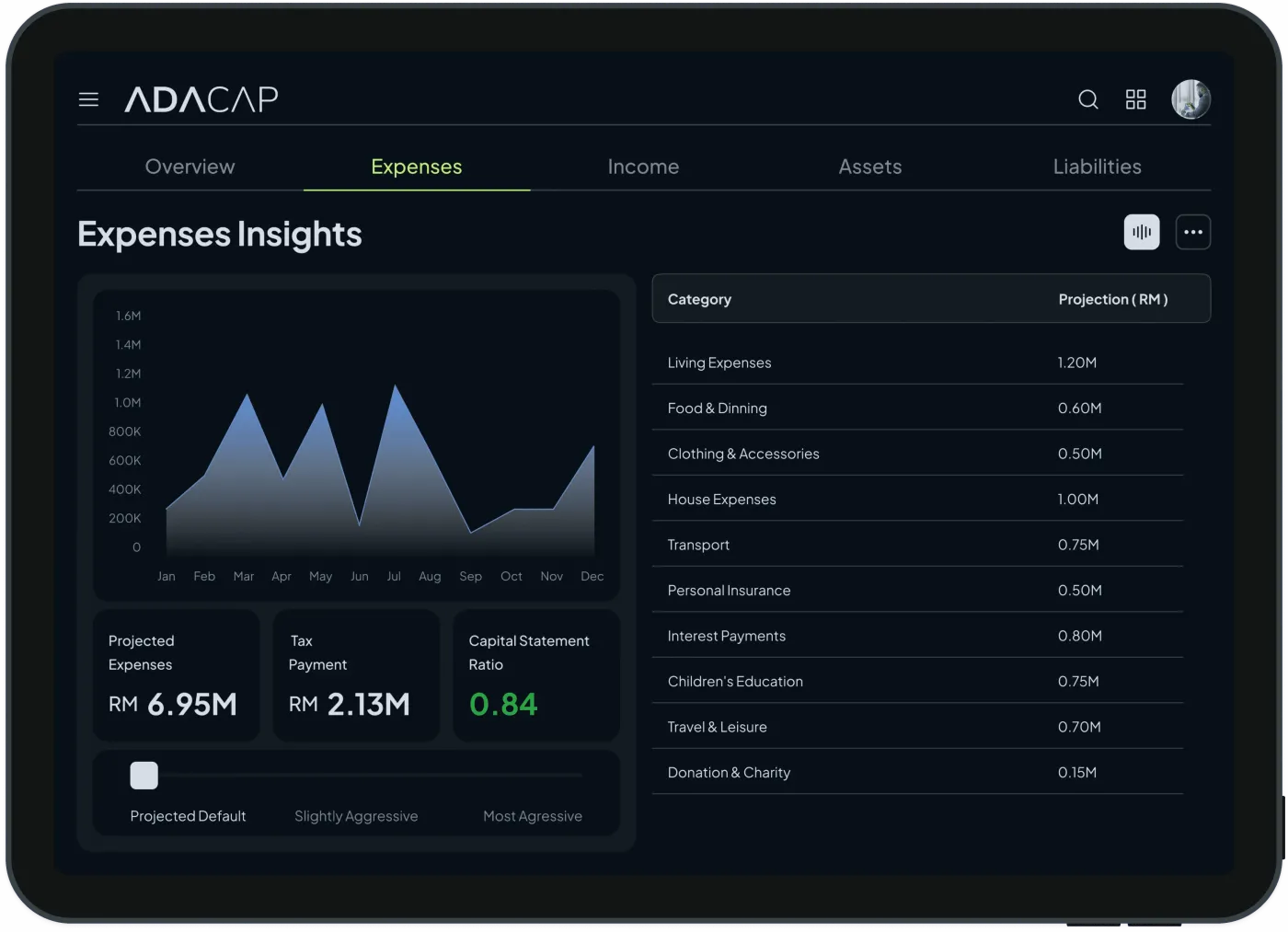1288x932 pixels.
Task: Open the Assets tab
Action: (870, 167)
